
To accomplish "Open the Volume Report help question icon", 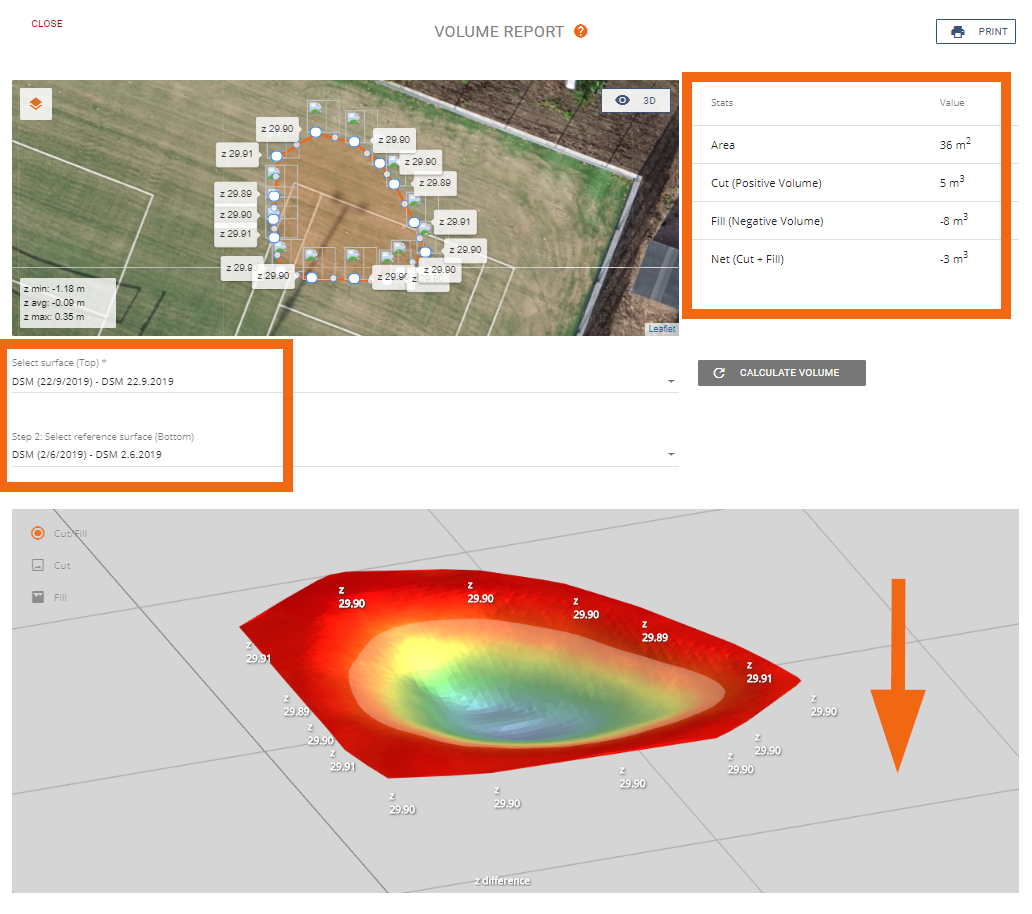I will 580,31.
